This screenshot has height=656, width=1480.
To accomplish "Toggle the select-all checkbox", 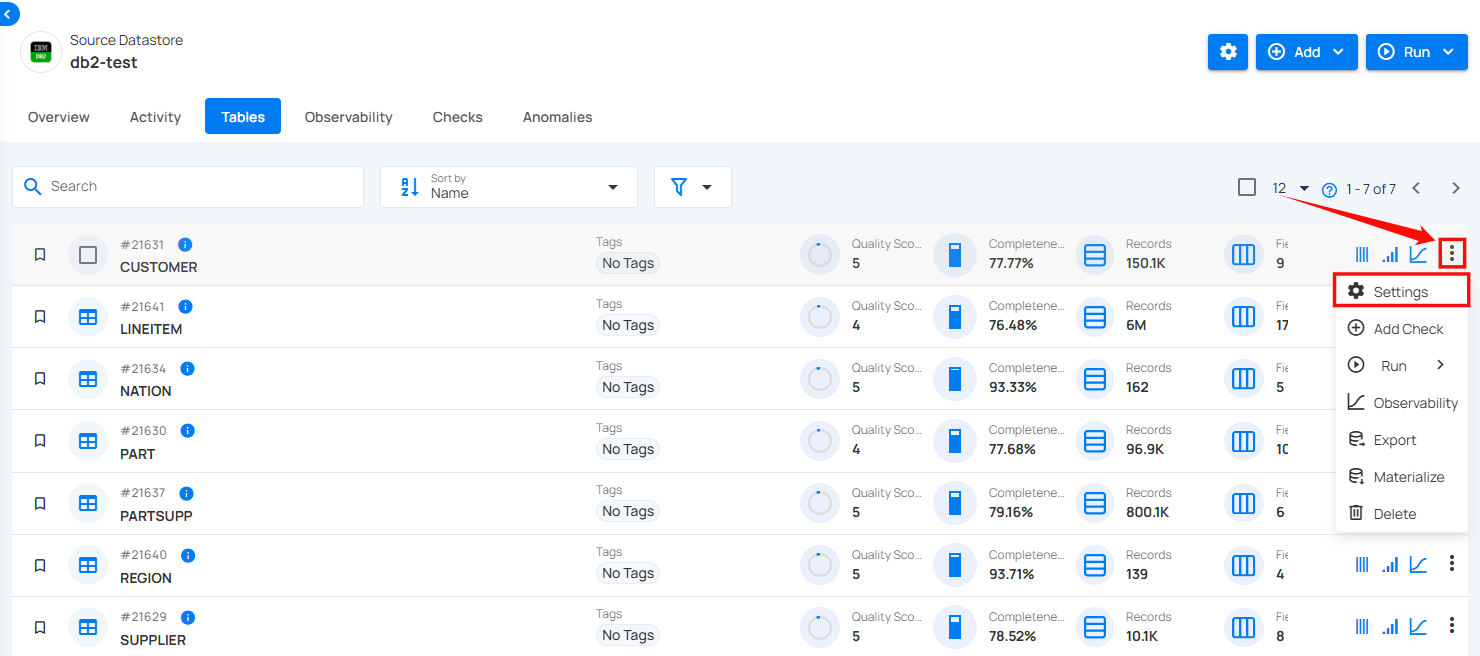I will (x=1247, y=187).
